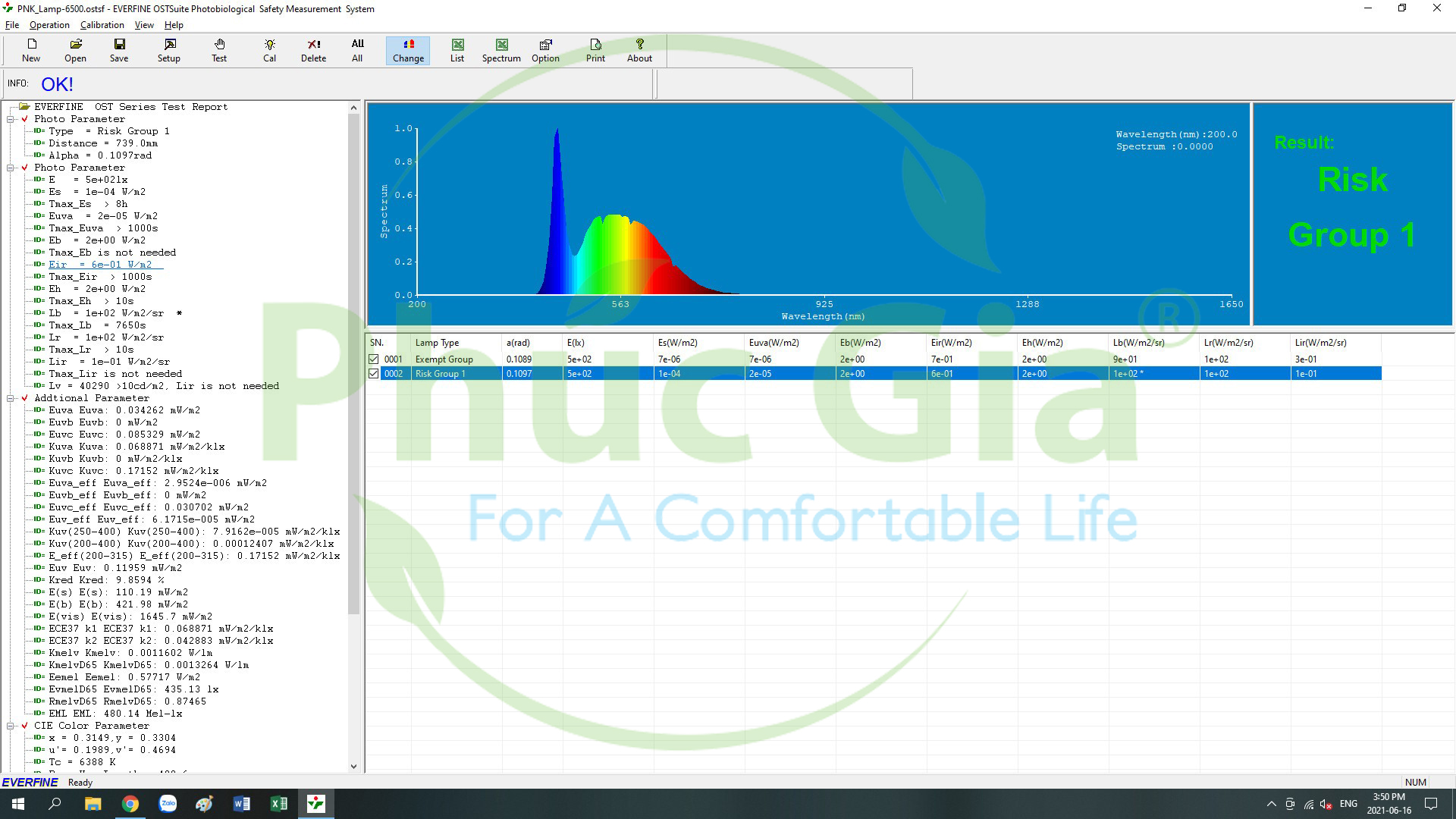Select the Tmax_Lb = 7650s item
Screen dimensions: 1456x819
(97, 325)
